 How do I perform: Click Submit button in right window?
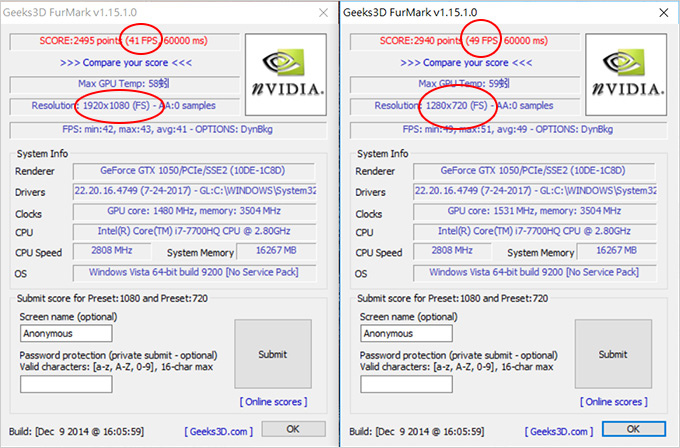[613, 354]
